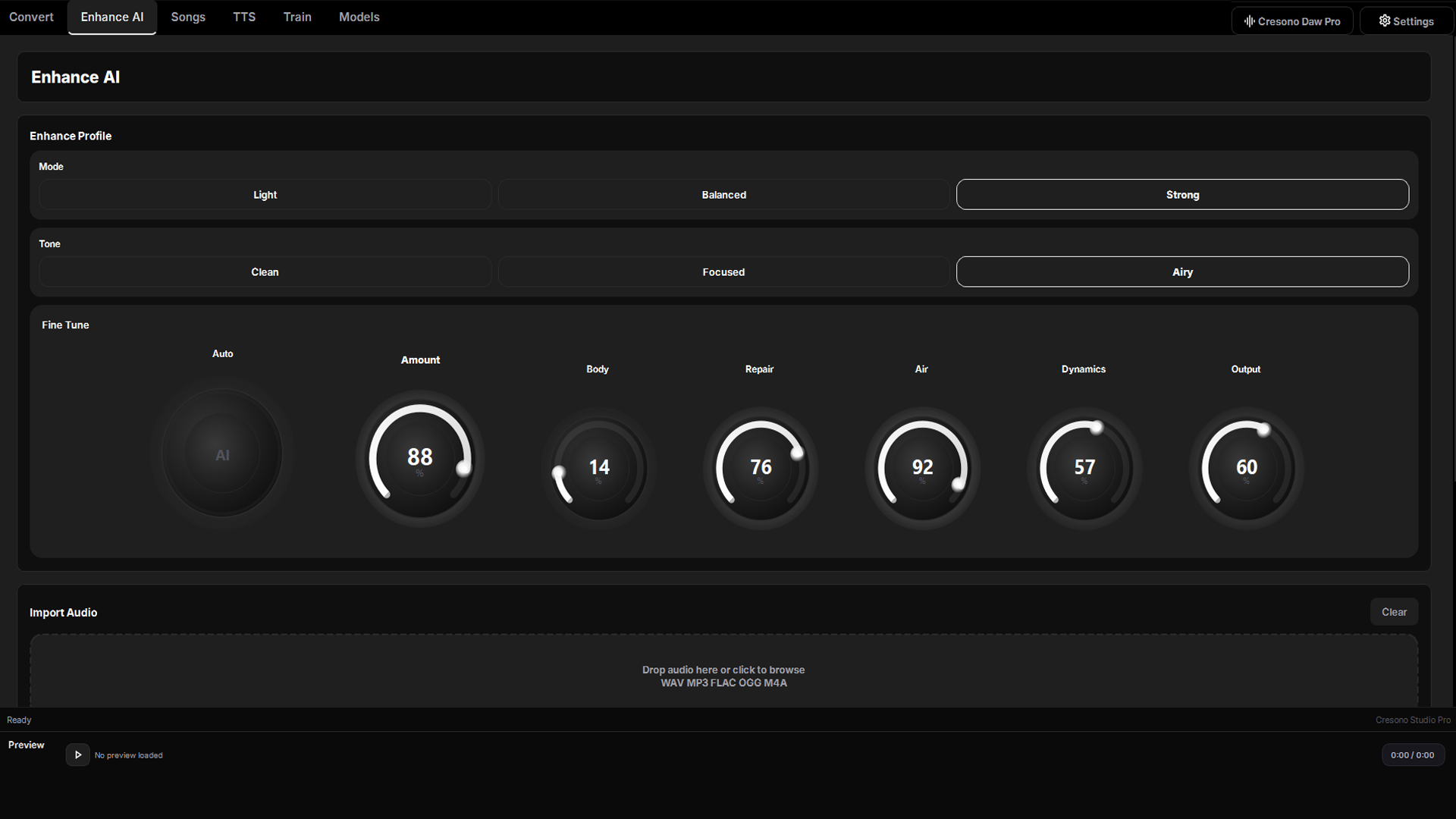The width and height of the screenshot is (1456, 819).
Task: Click the Body knob showing 14
Action: point(598,468)
